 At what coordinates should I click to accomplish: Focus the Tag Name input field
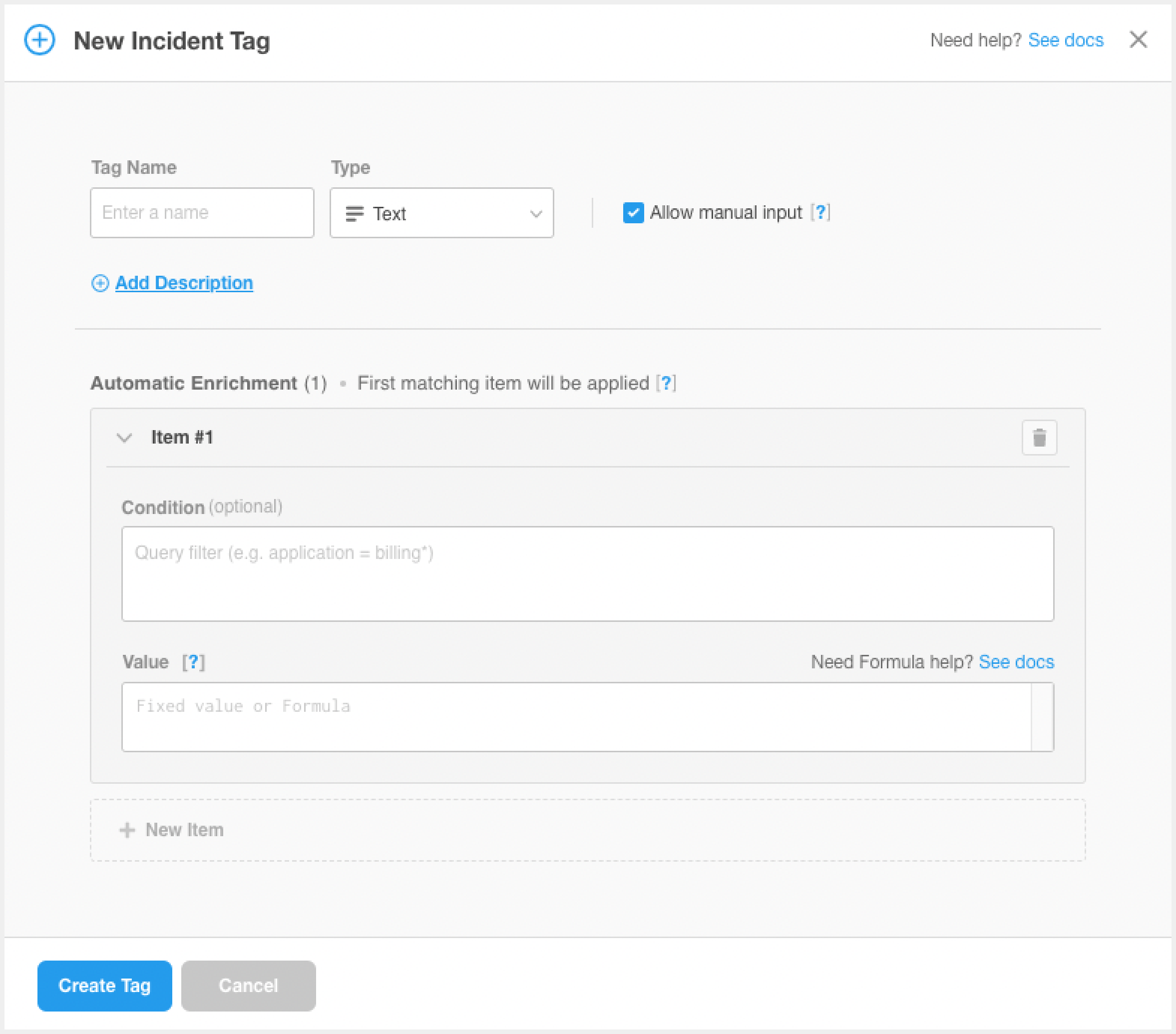click(x=202, y=213)
